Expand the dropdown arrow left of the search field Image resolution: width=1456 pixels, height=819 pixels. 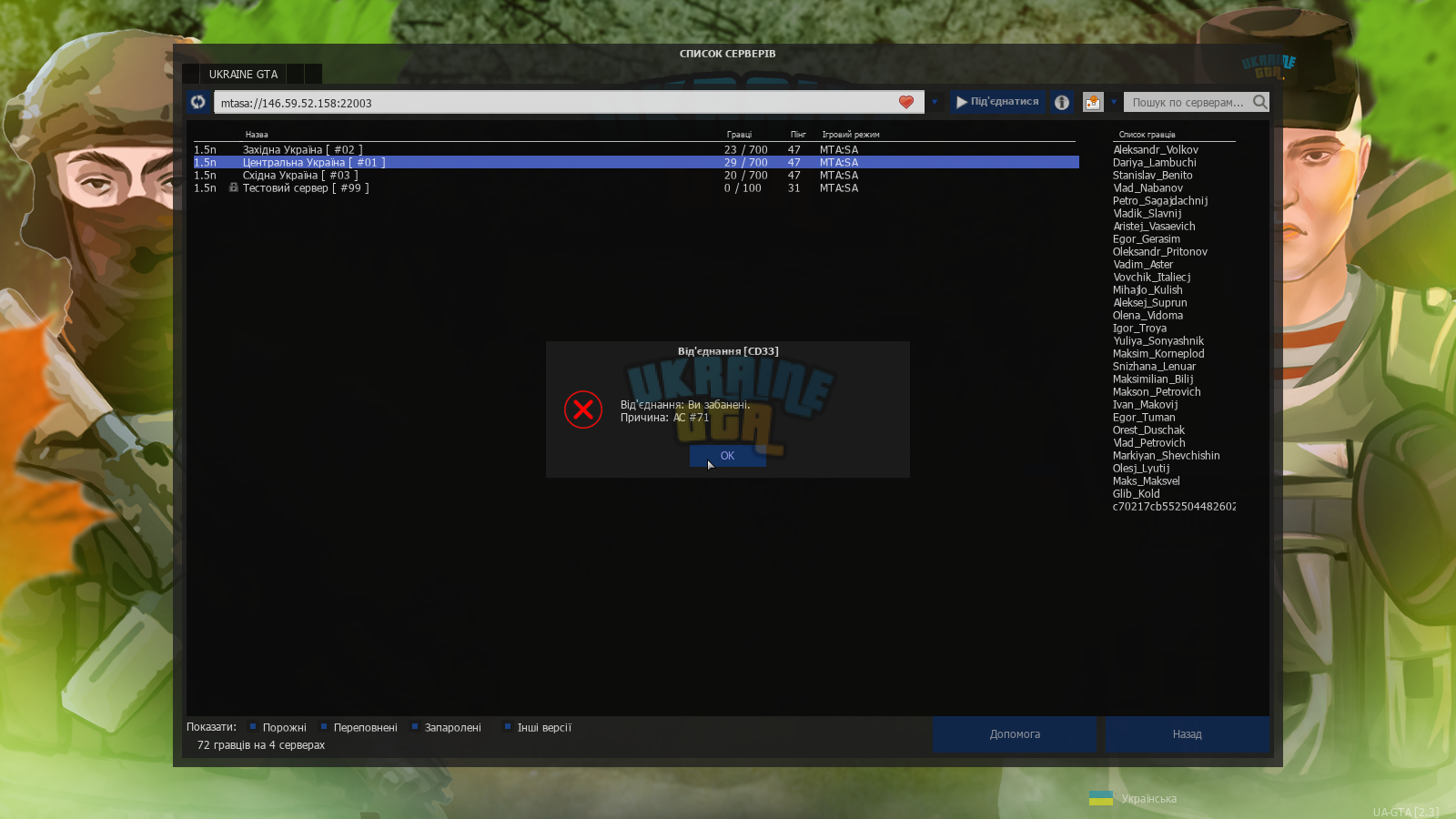(1114, 102)
